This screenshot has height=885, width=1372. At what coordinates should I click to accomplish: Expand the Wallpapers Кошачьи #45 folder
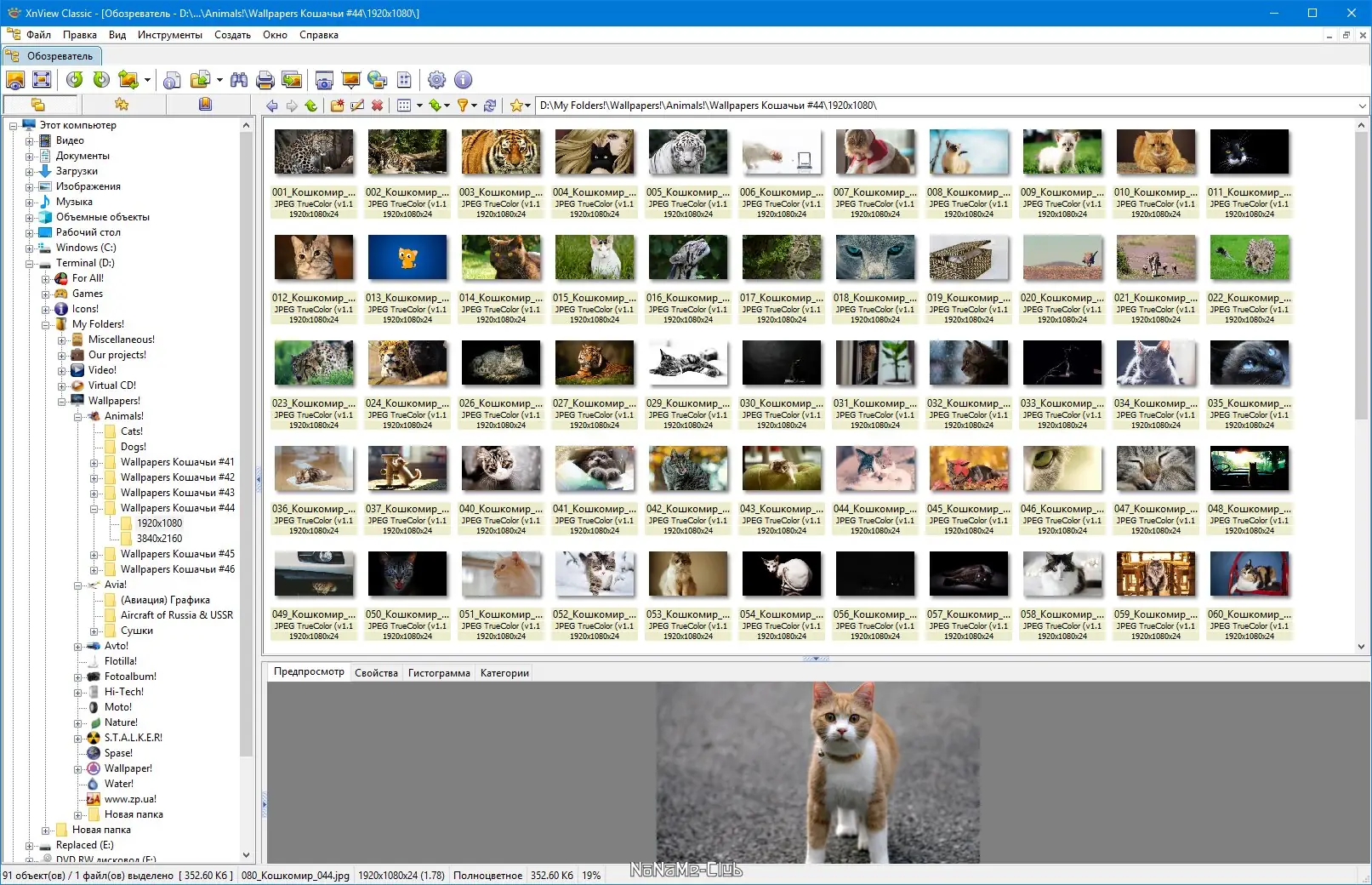click(x=94, y=555)
